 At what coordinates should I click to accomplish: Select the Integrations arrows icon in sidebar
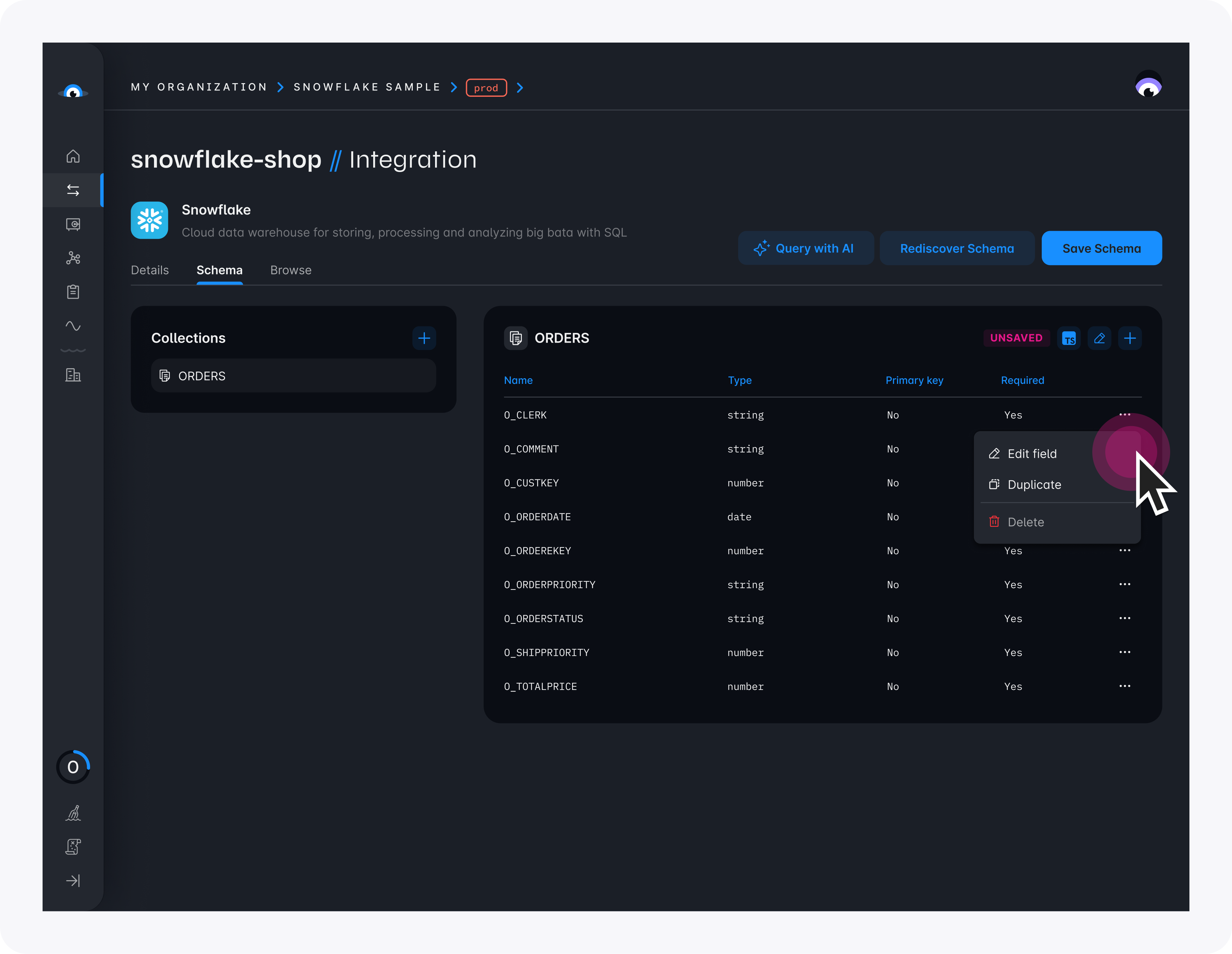pos(73,190)
